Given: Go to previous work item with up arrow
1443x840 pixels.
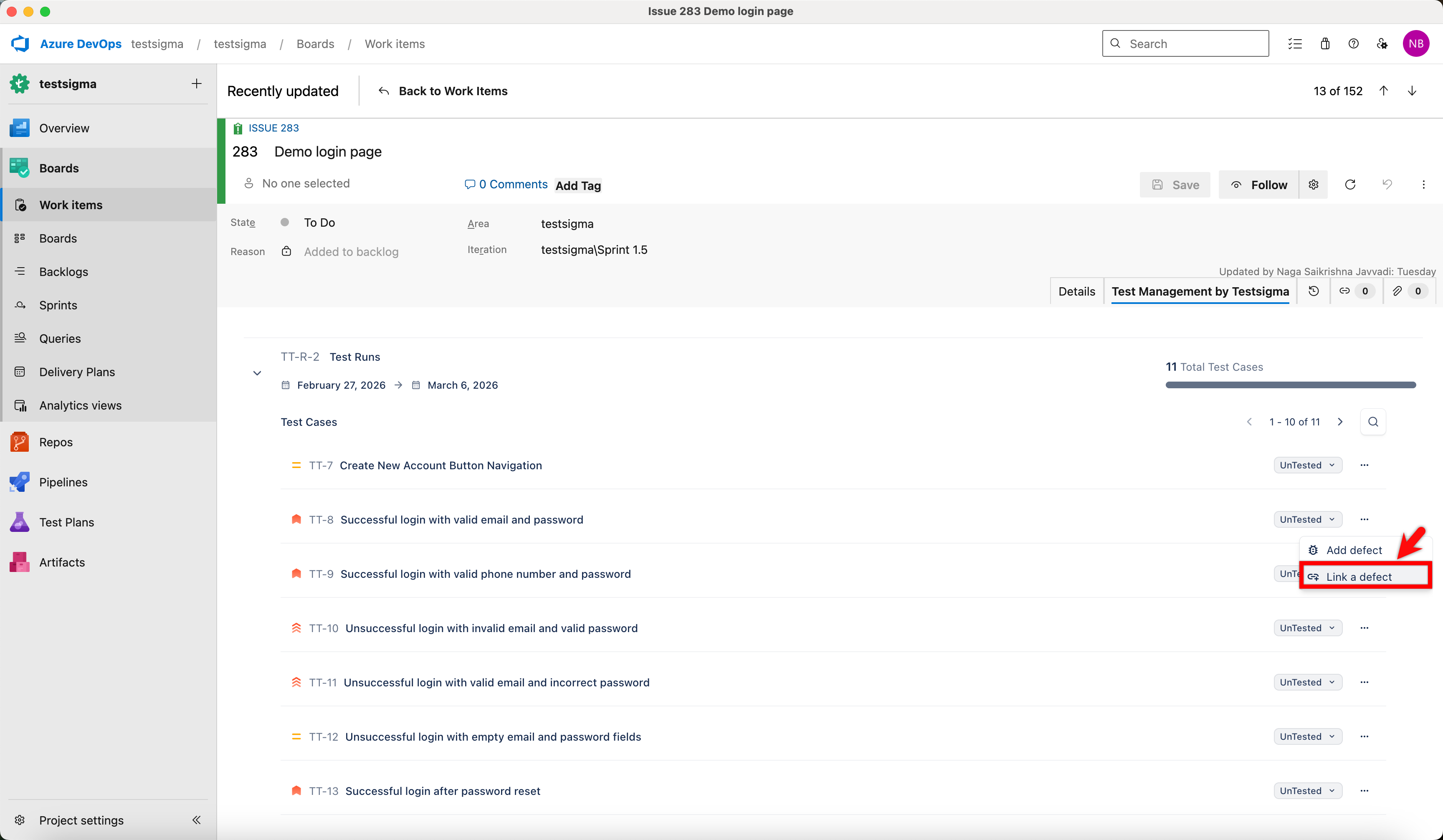Looking at the screenshot, I should [x=1383, y=91].
